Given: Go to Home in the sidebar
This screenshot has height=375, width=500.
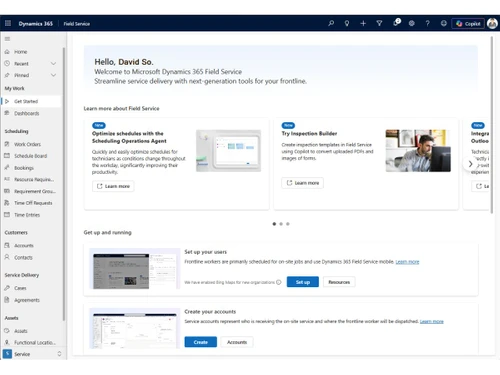Looking at the screenshot, I should click(31, 52).
